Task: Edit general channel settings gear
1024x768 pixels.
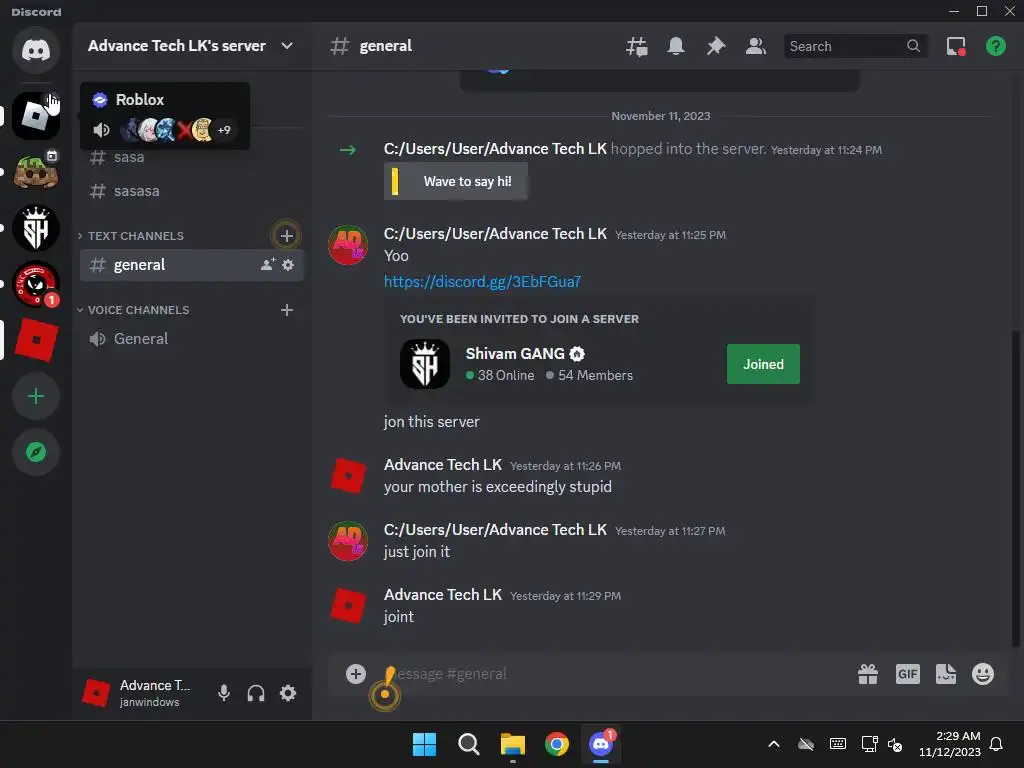Action: click(288, 264)
